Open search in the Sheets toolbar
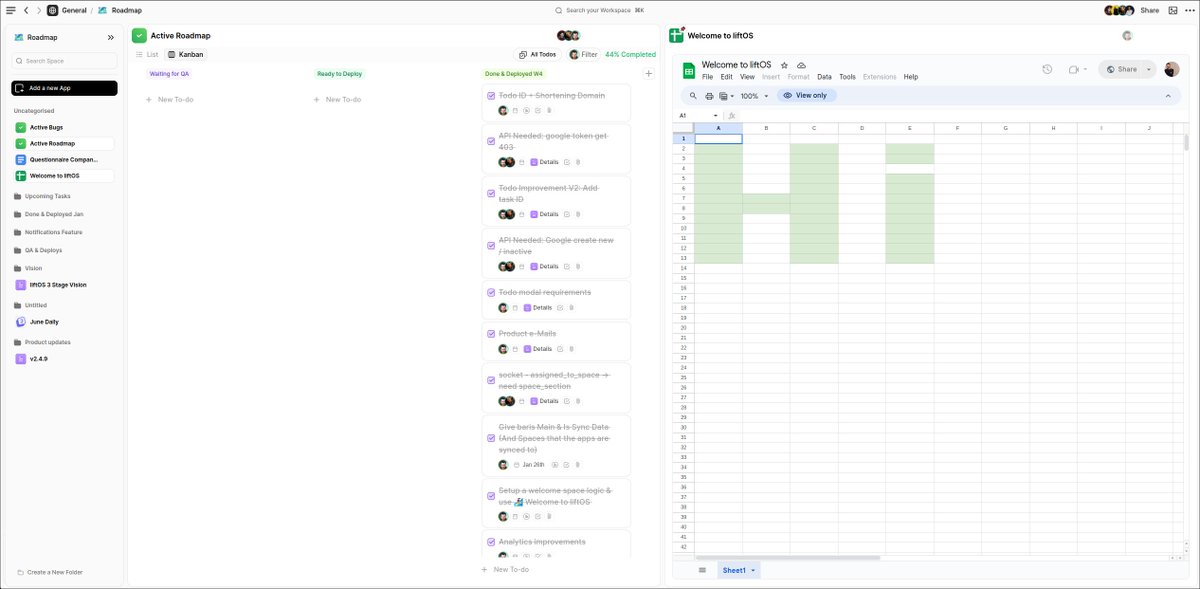This screenshot has width=1200, height=589. (691, 95)
